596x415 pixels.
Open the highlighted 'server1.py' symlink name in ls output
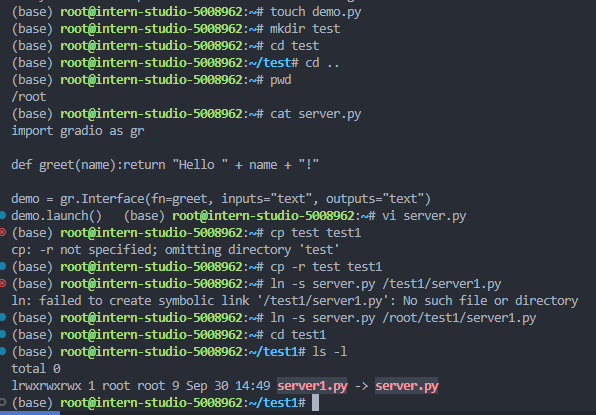[x=312, y=386]
